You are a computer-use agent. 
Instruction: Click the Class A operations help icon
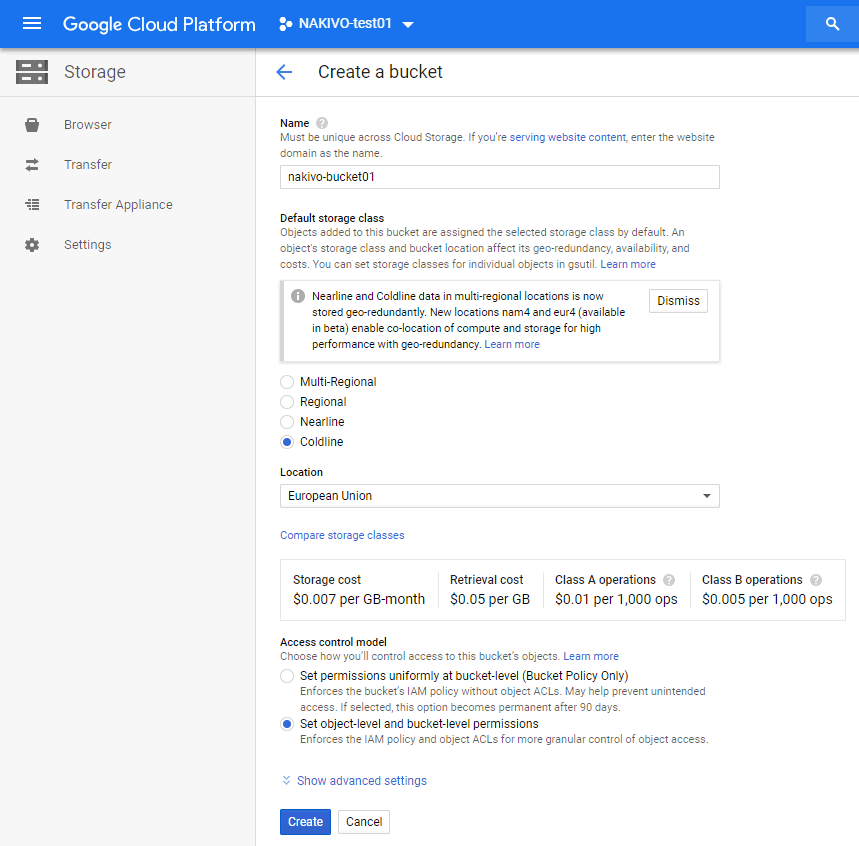[669, 580]
